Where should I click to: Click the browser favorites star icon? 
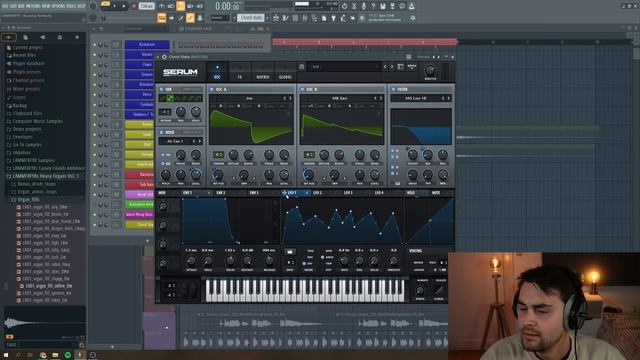pos(77,37)
